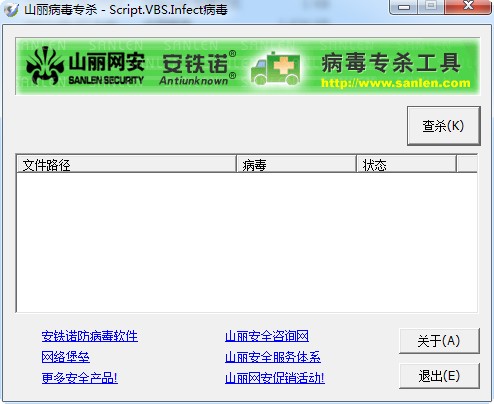Viewport: 494px width, 404px height.
Task: Click the http://www.sanlen.com banner URL
Action: pos(396,83)
